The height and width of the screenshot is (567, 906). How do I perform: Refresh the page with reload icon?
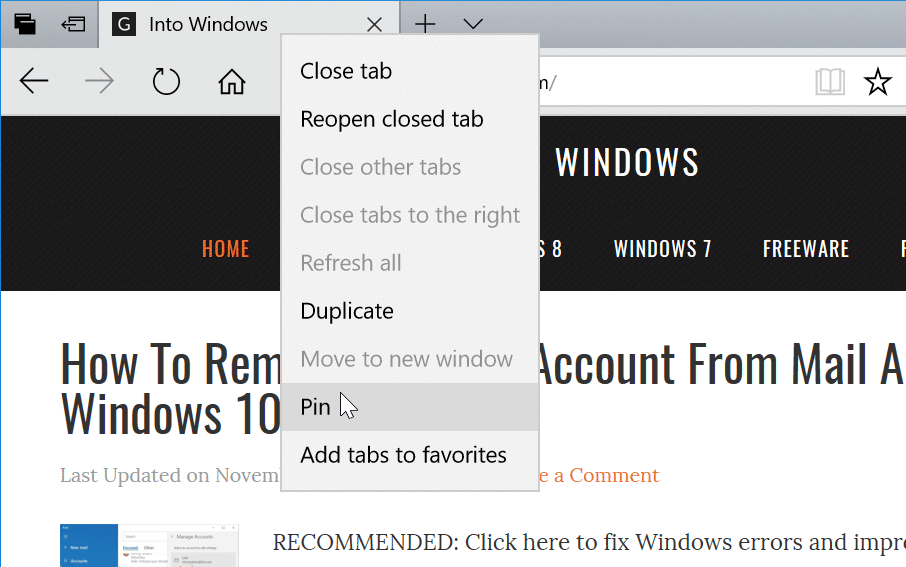166,81
